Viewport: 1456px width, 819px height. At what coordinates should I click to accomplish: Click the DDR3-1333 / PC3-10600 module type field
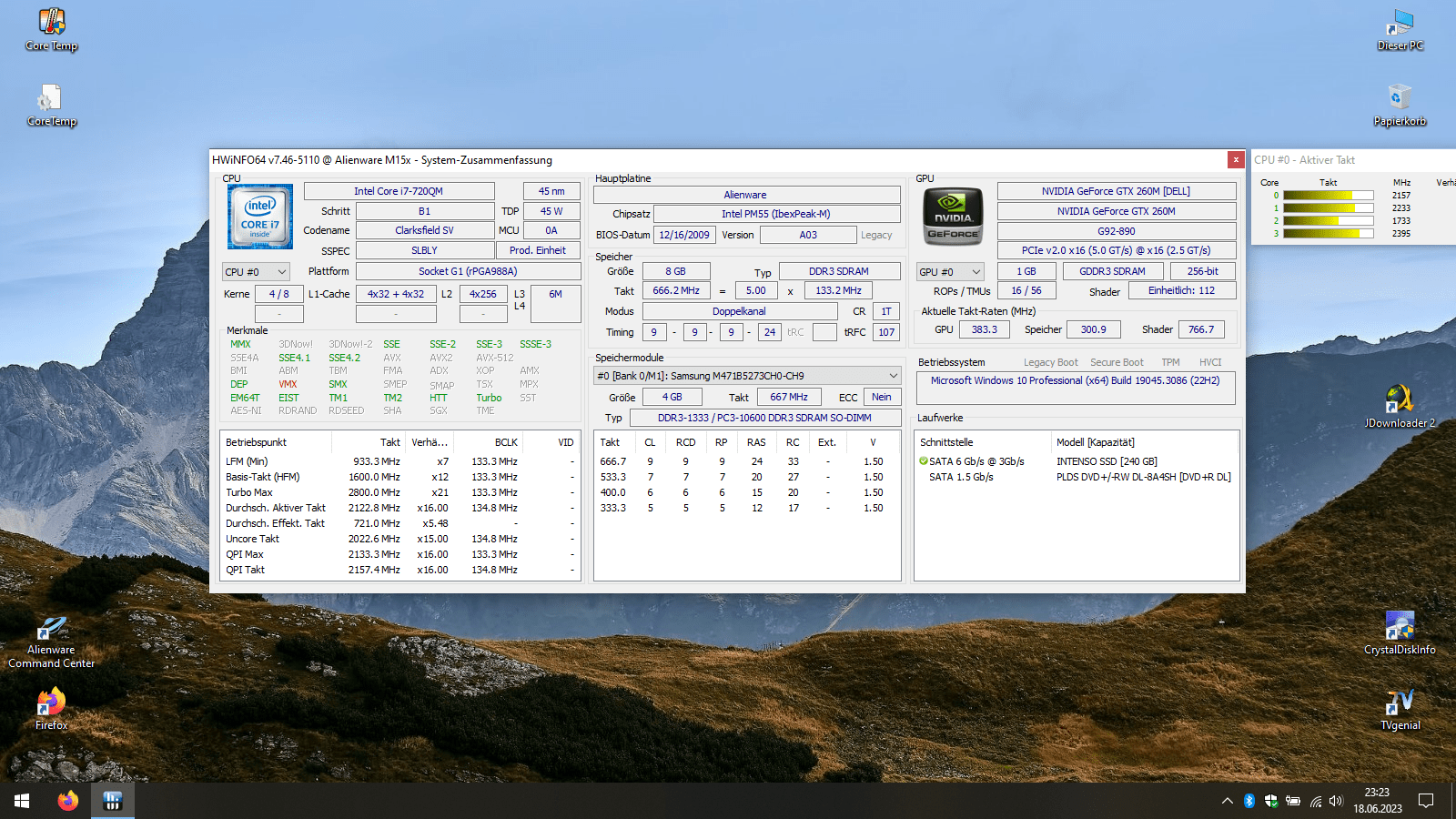(x=764, y=418)
